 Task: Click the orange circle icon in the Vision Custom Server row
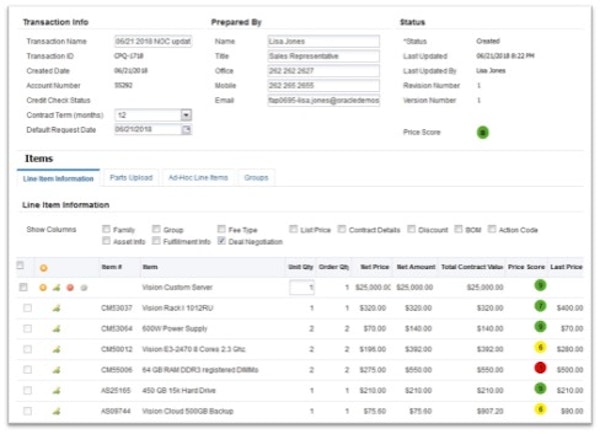click(43, 287)
